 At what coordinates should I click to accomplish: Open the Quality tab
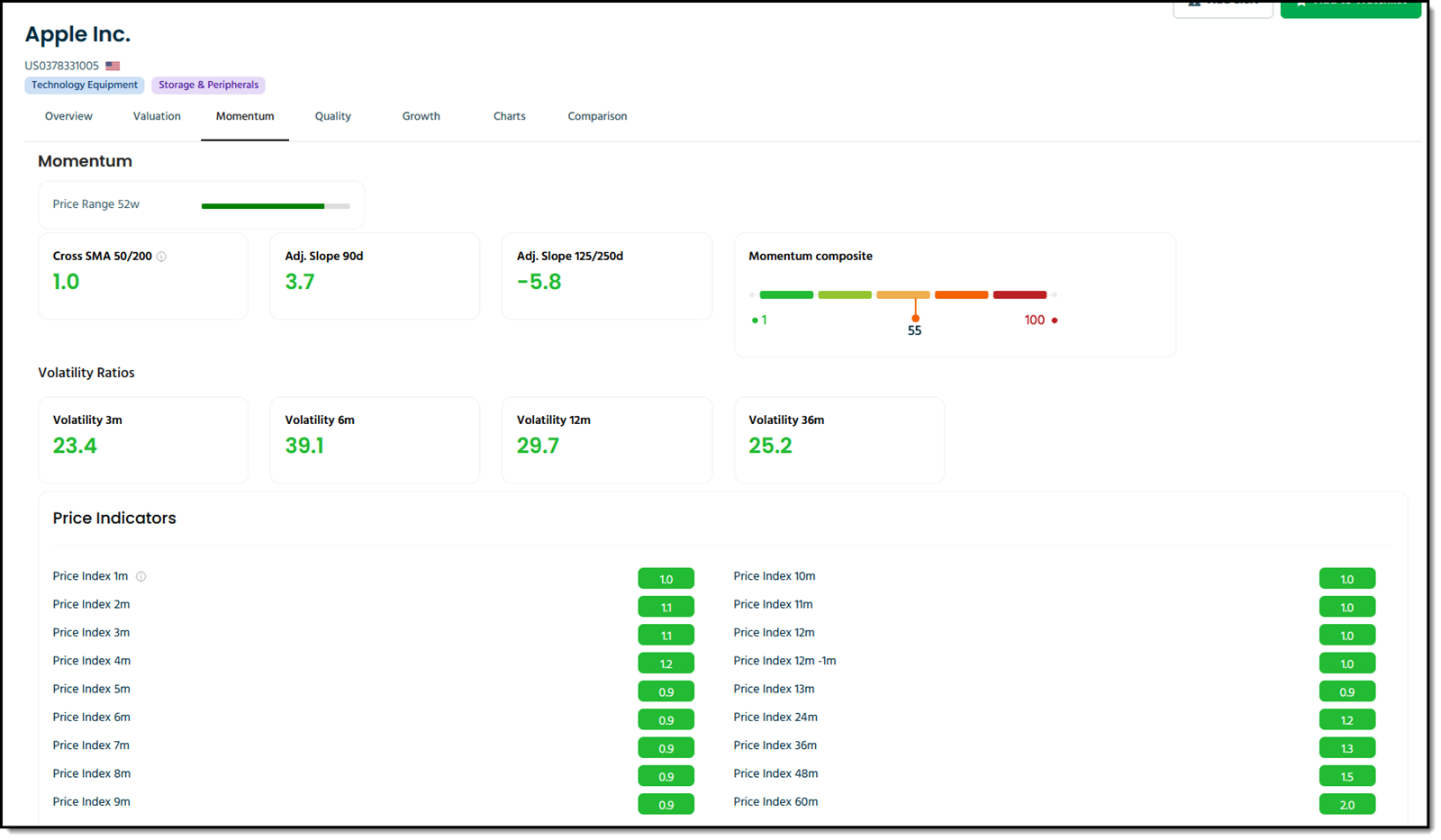coord(333,116)
